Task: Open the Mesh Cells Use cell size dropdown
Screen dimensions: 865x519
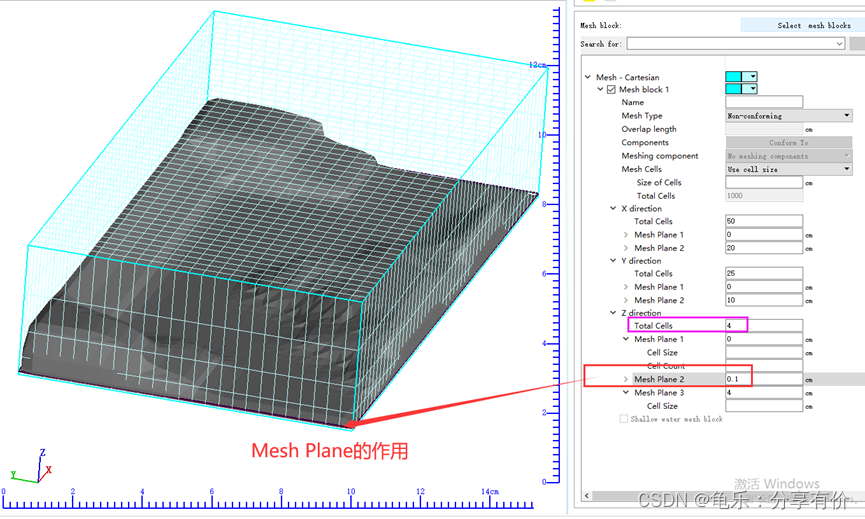Action: click(789, 169)
